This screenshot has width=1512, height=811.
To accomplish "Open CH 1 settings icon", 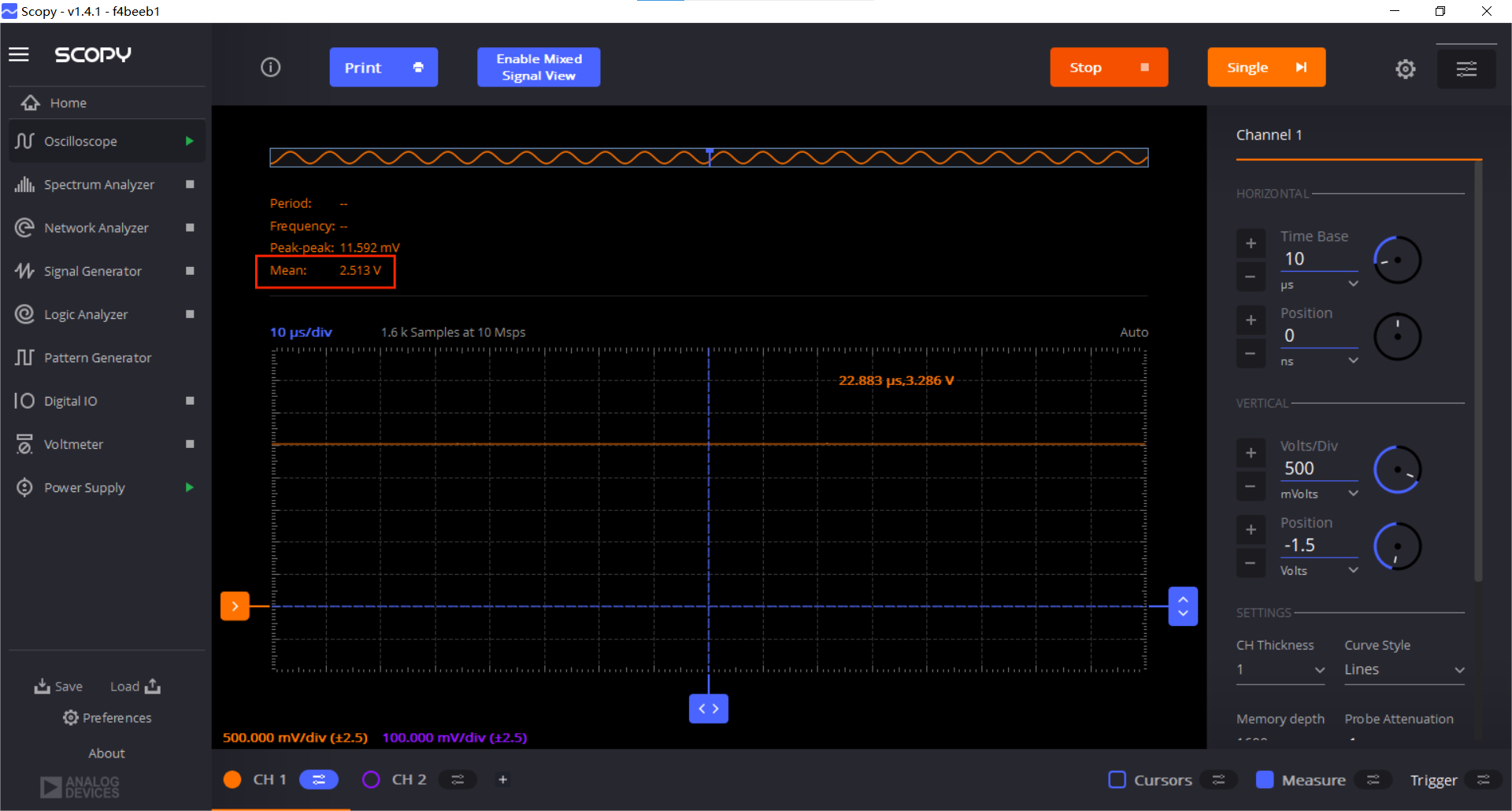I will point(319,780).
